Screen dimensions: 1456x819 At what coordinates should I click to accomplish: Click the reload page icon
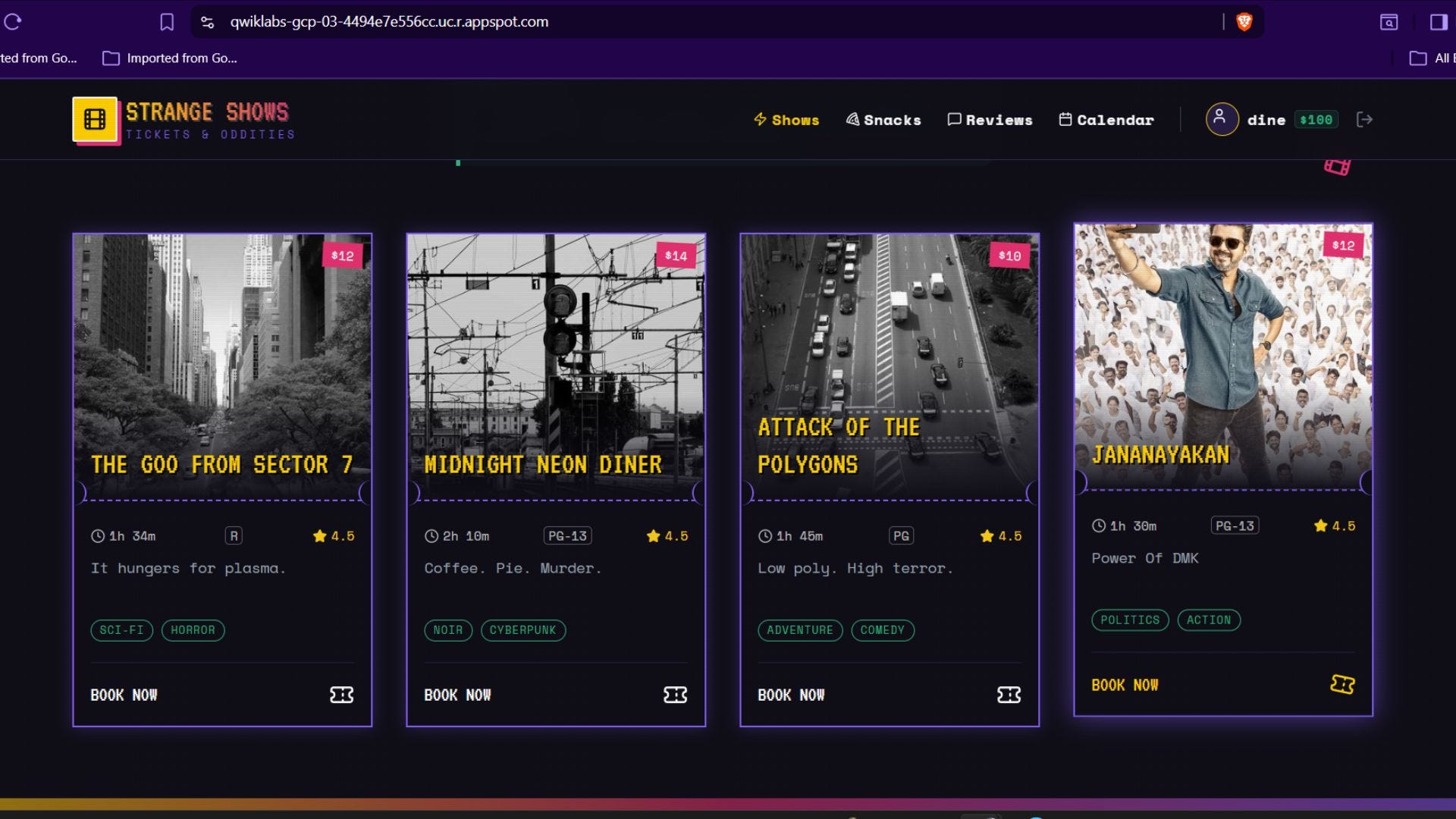pos(13,22)
